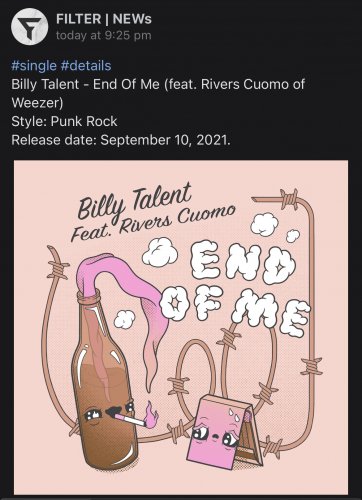Tap the #details hashtag

point(86,65)
